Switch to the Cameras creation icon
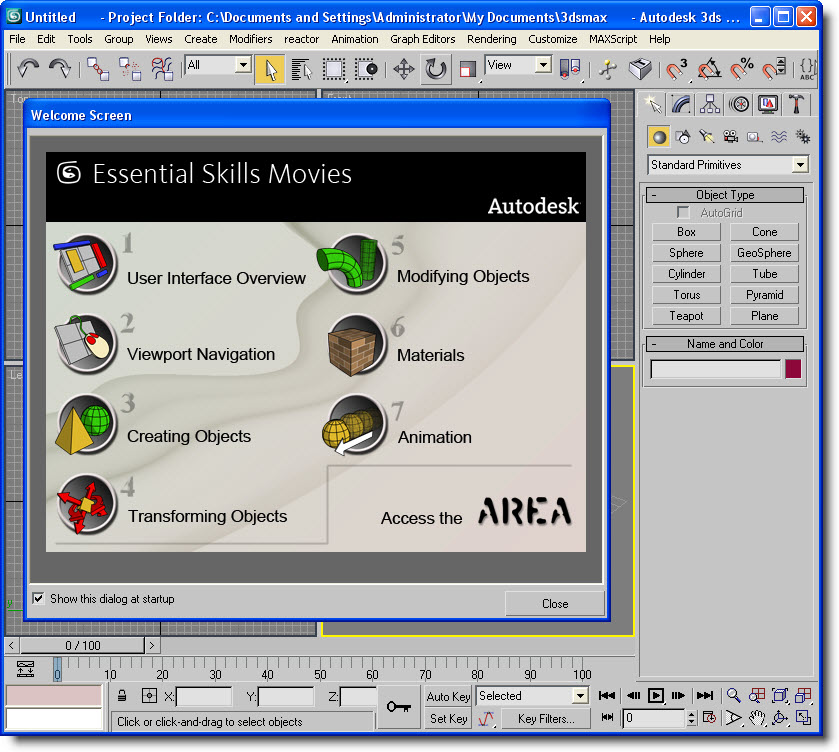This screenshot has height=752, width=839. (x=729, y=135)
